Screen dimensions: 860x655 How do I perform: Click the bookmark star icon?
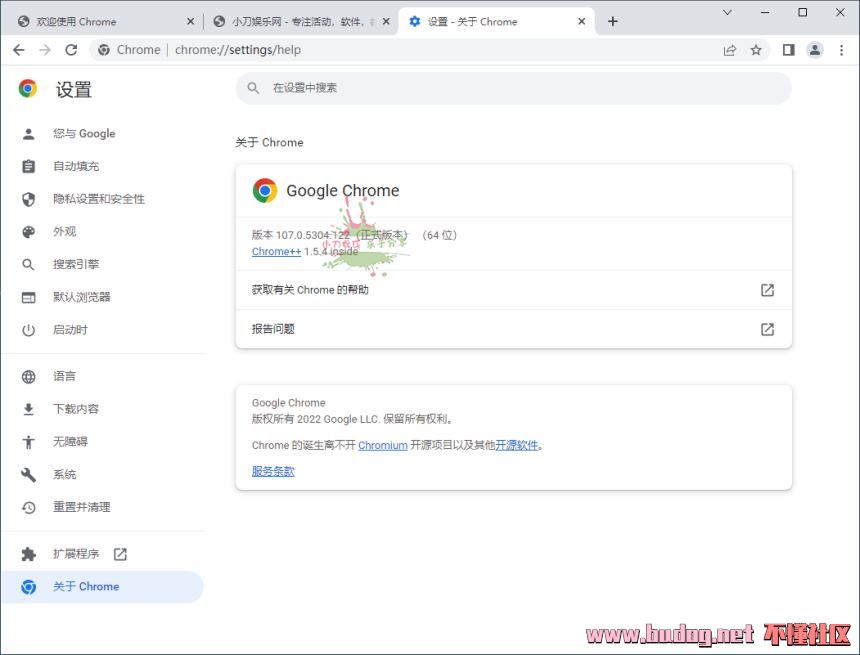[x=756, y=50]
